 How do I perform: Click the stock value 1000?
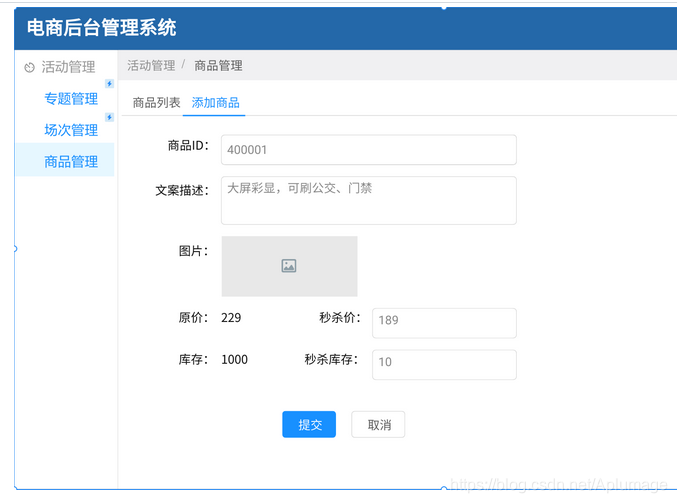point(234,360)
